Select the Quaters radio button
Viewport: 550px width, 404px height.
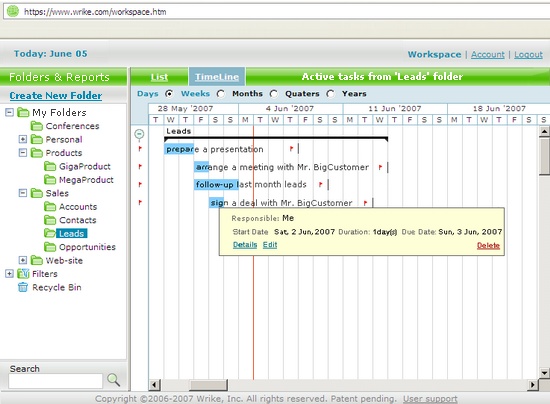[x=330, y=94]
